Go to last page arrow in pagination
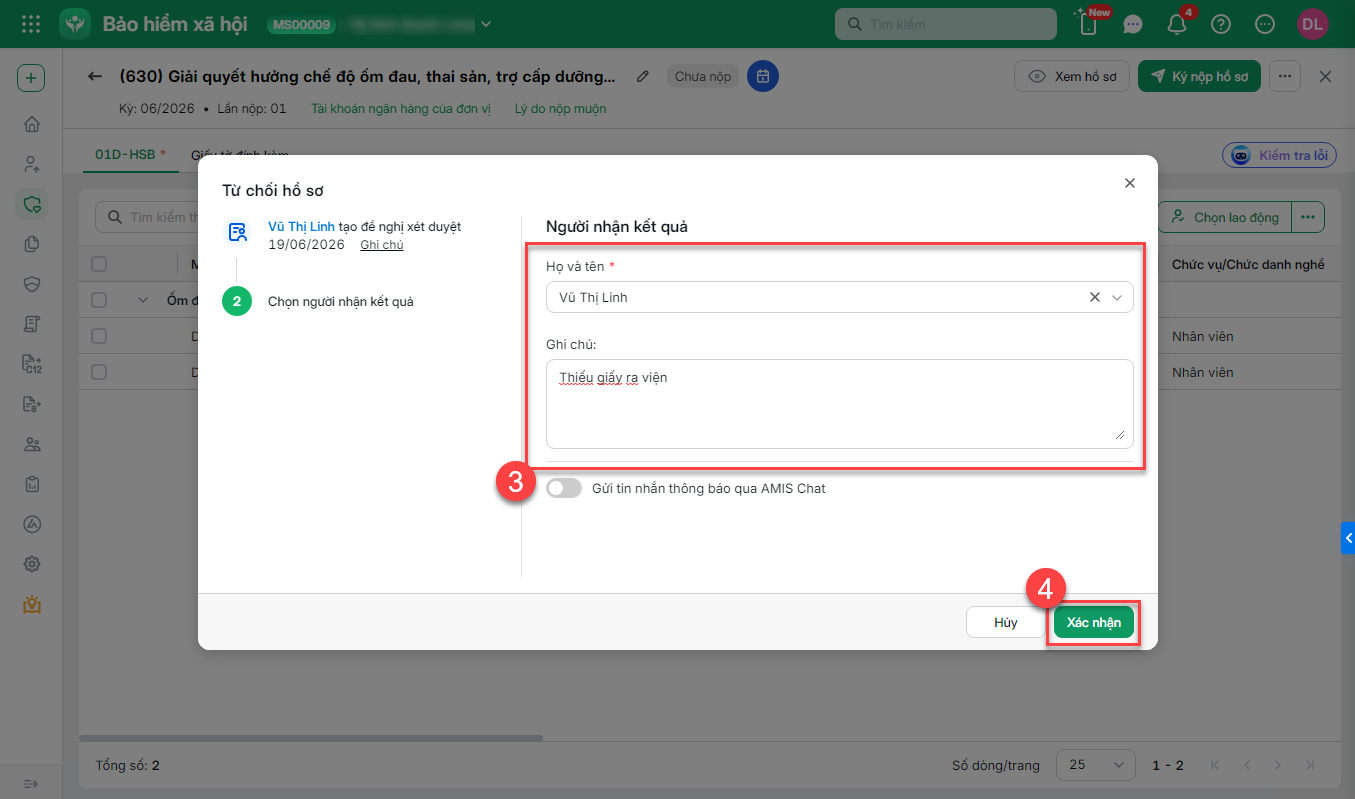This screenshot has height=799, width=1355. click(1311, 765)
